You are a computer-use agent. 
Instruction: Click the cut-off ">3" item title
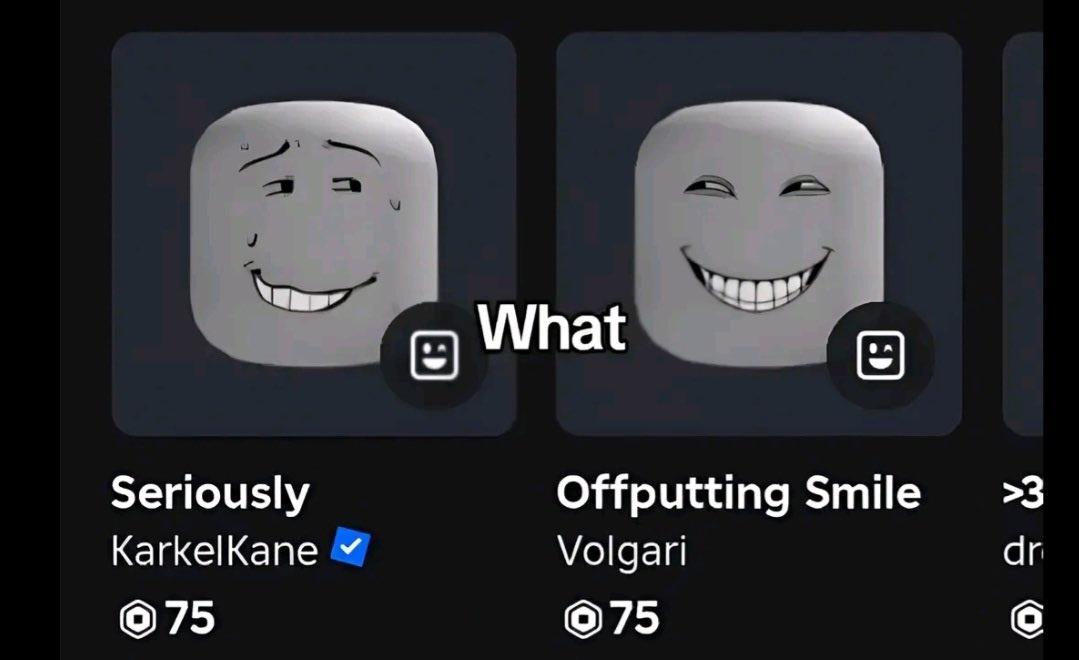tap(1023, 493)
